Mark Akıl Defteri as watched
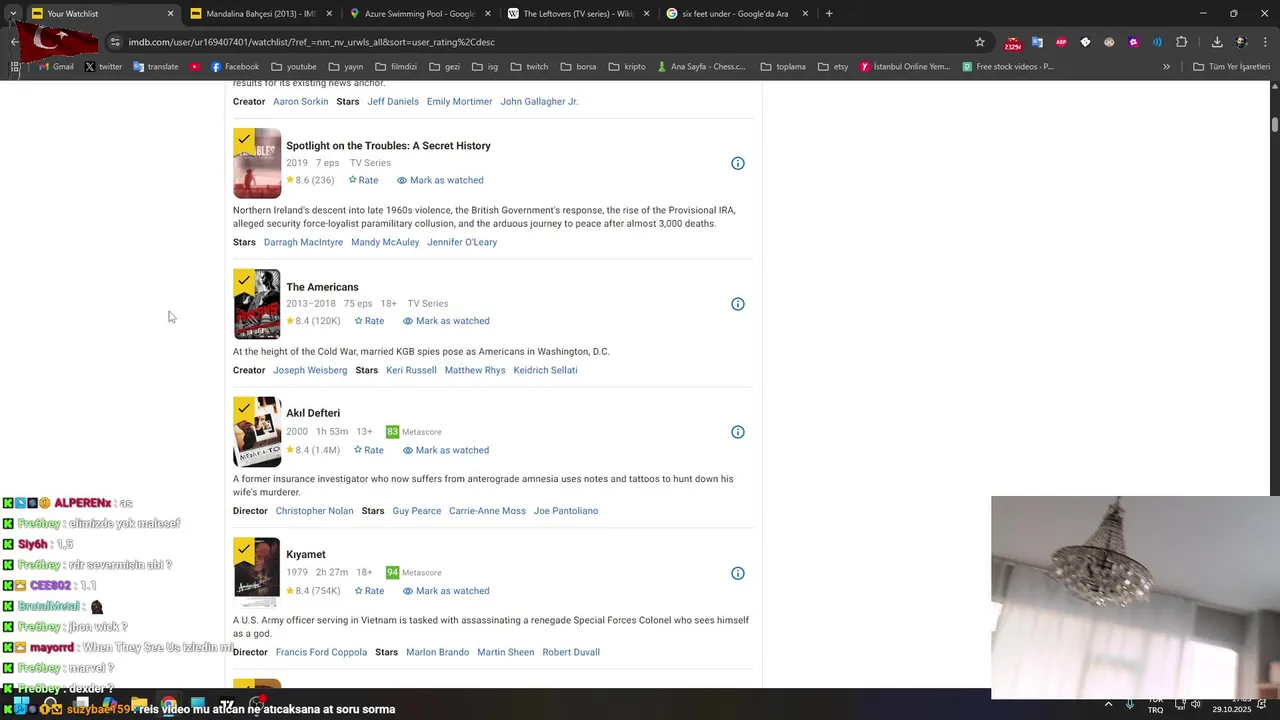This screenshot has width=1280, height=720. click(446, 450)
